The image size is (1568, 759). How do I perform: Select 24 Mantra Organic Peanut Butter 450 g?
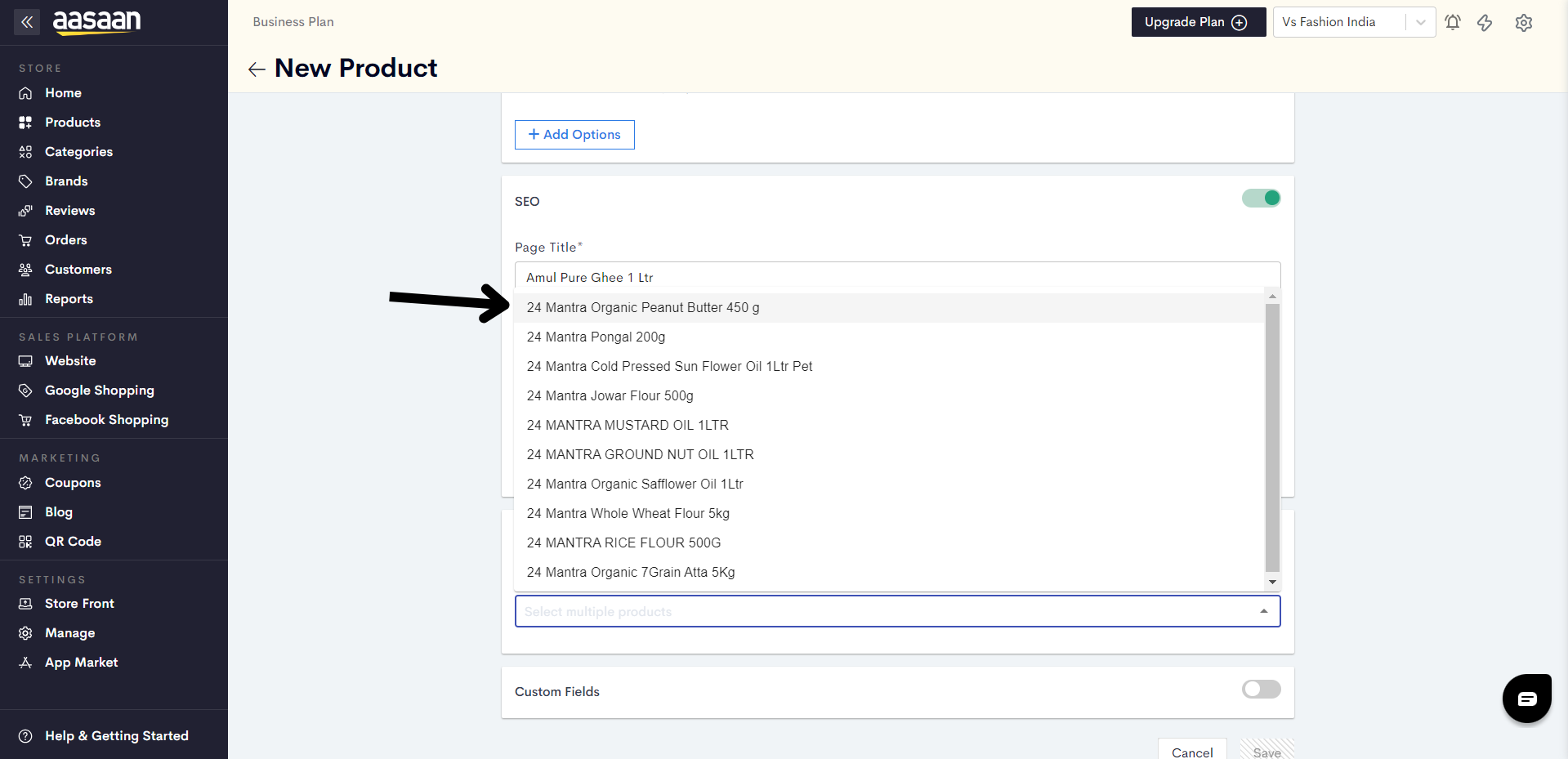(x=889, y=308)
